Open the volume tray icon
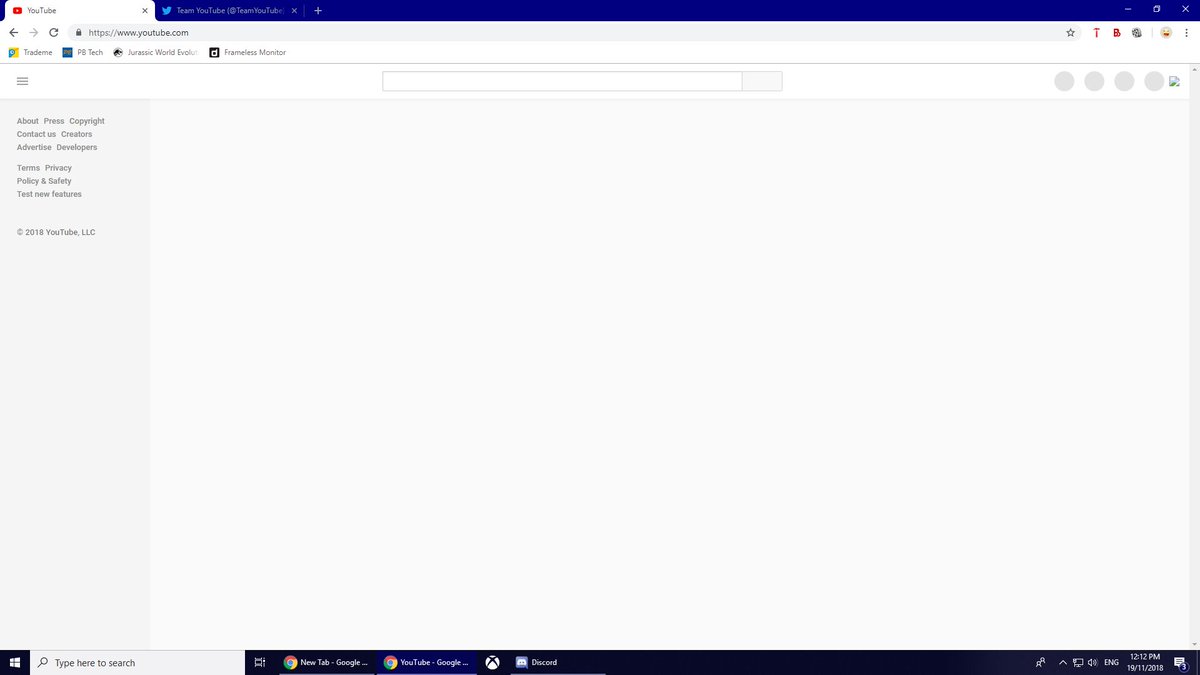The width and height of the screenshot is (1200, 675). point(1093,662)
